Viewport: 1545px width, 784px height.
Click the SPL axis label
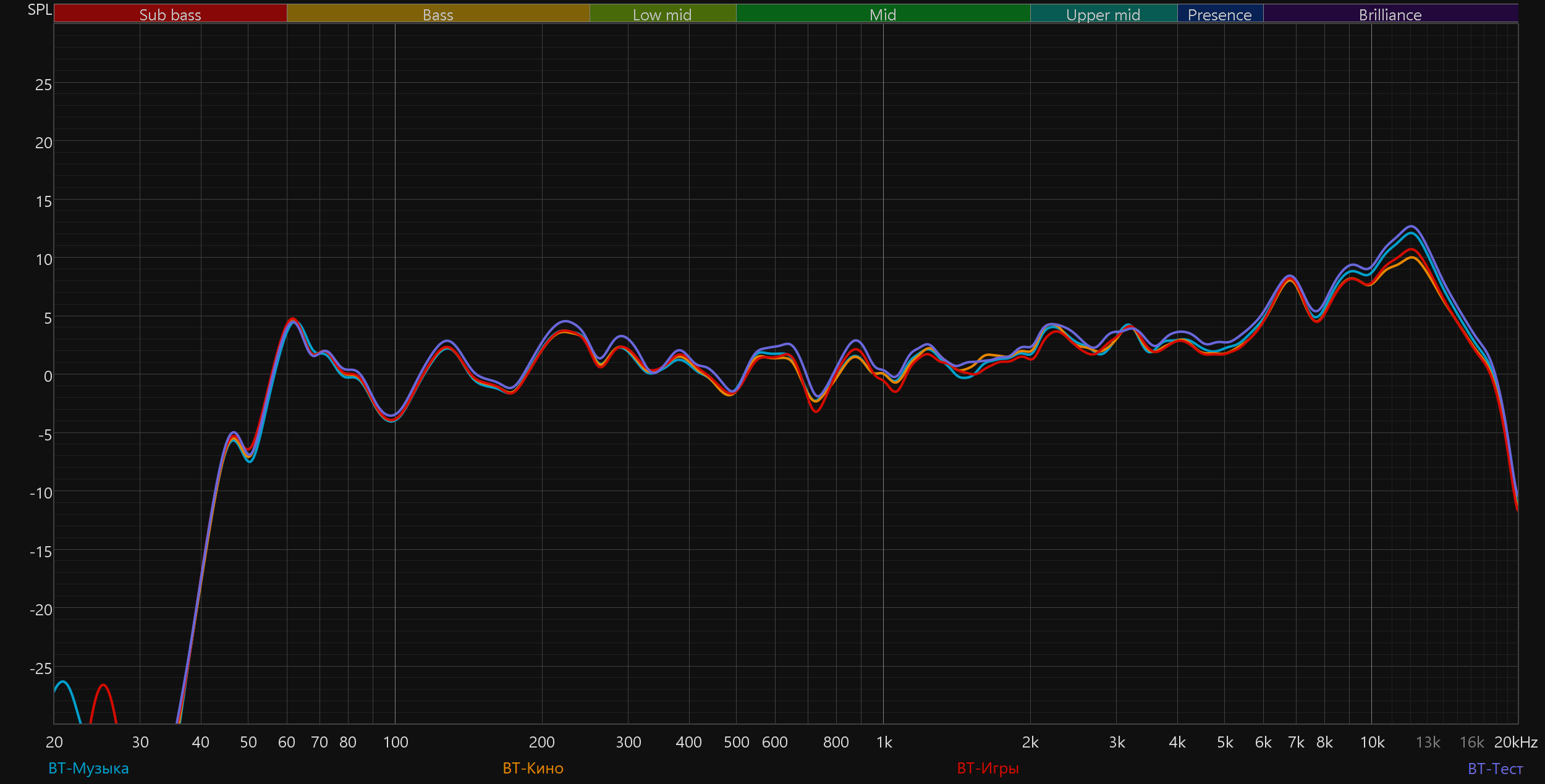[x=40, y=10]
